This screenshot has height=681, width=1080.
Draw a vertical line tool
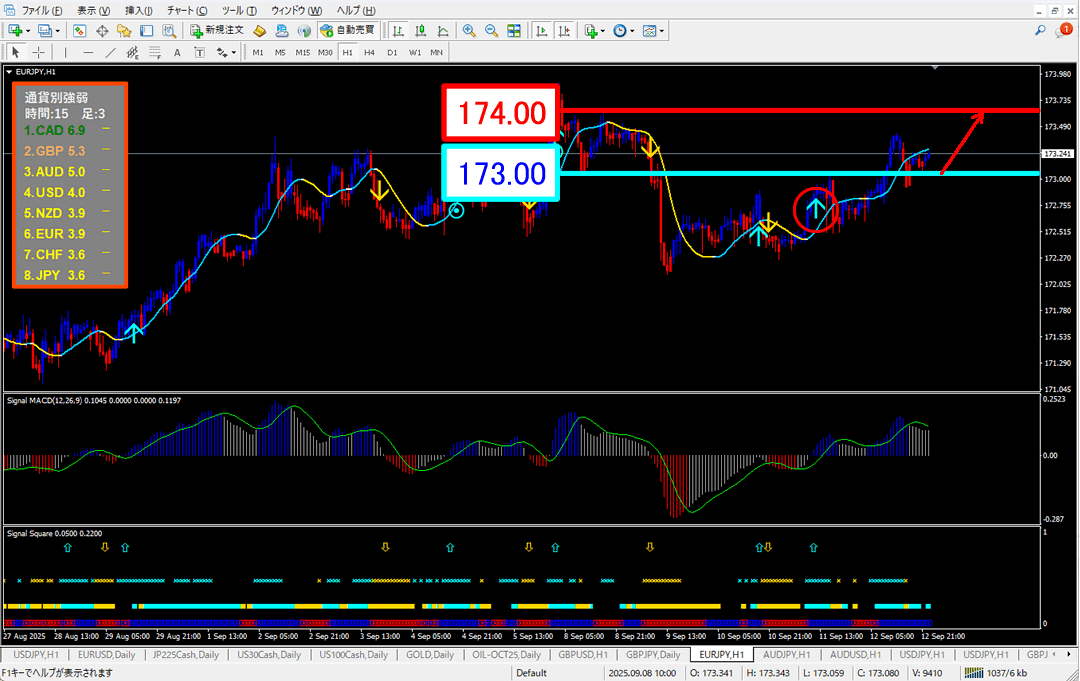(x=65, y=52)
